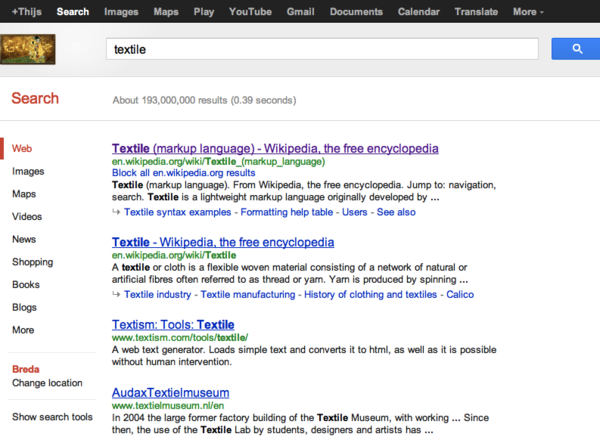Filter results by Books in sidebar
Viewport: 600px width, 446px height.
click(26, 285)
